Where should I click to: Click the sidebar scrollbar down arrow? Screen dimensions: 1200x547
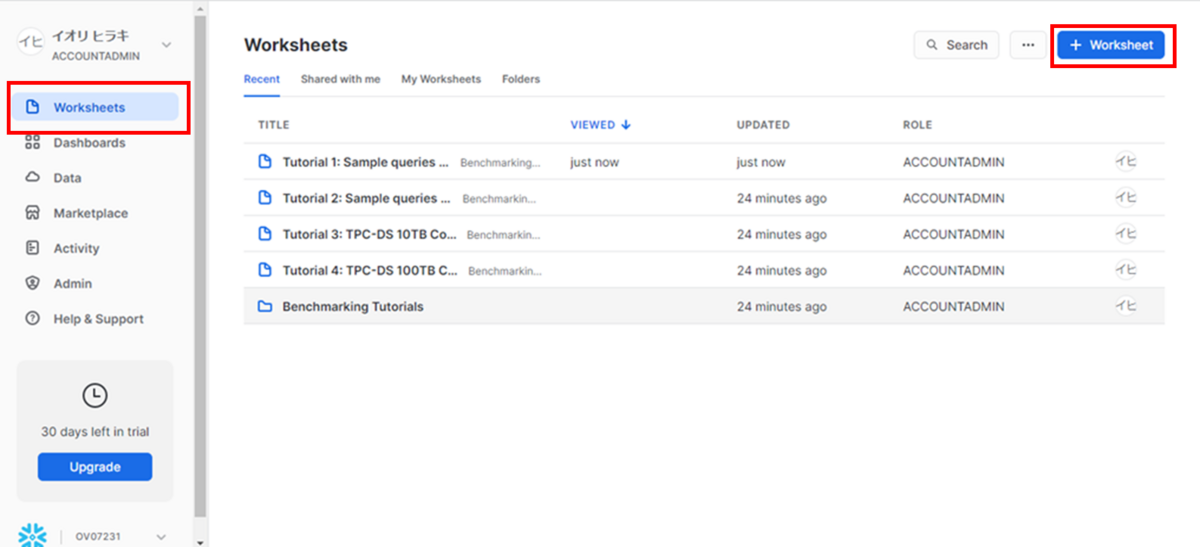pos(200,541)
